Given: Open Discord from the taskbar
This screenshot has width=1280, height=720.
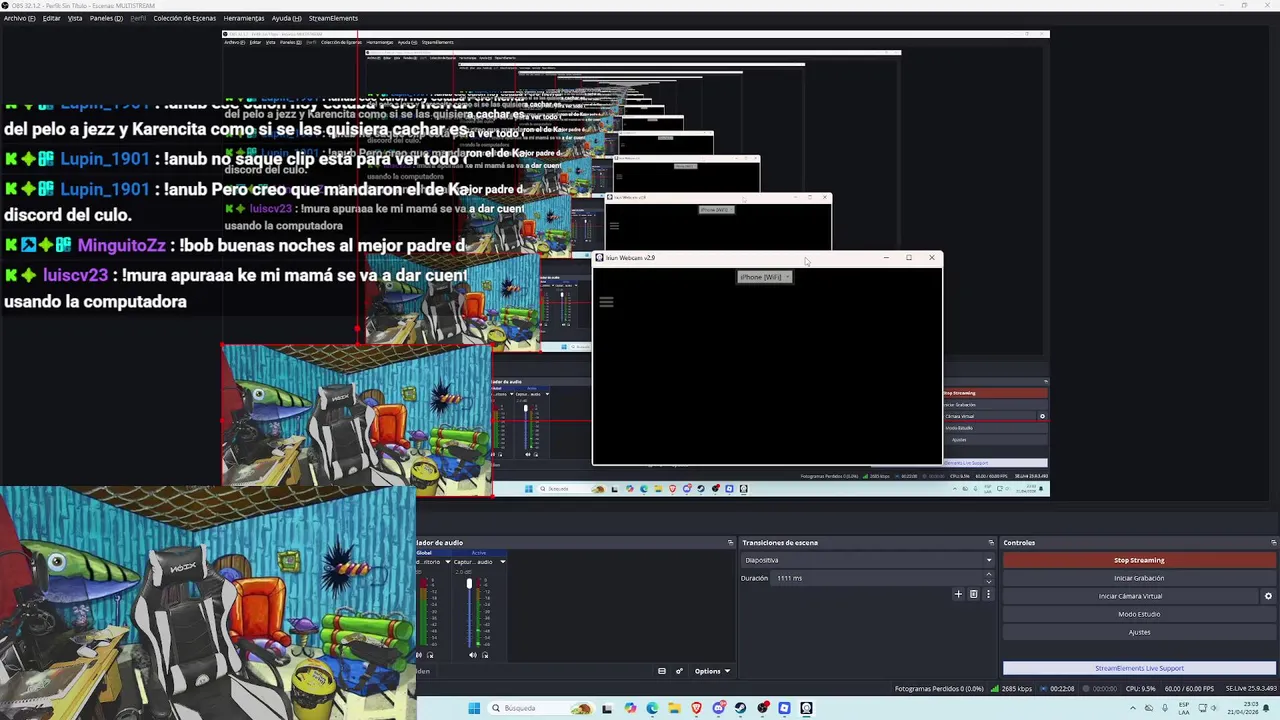Looking at the screenshot, I should tap(719, 708).
